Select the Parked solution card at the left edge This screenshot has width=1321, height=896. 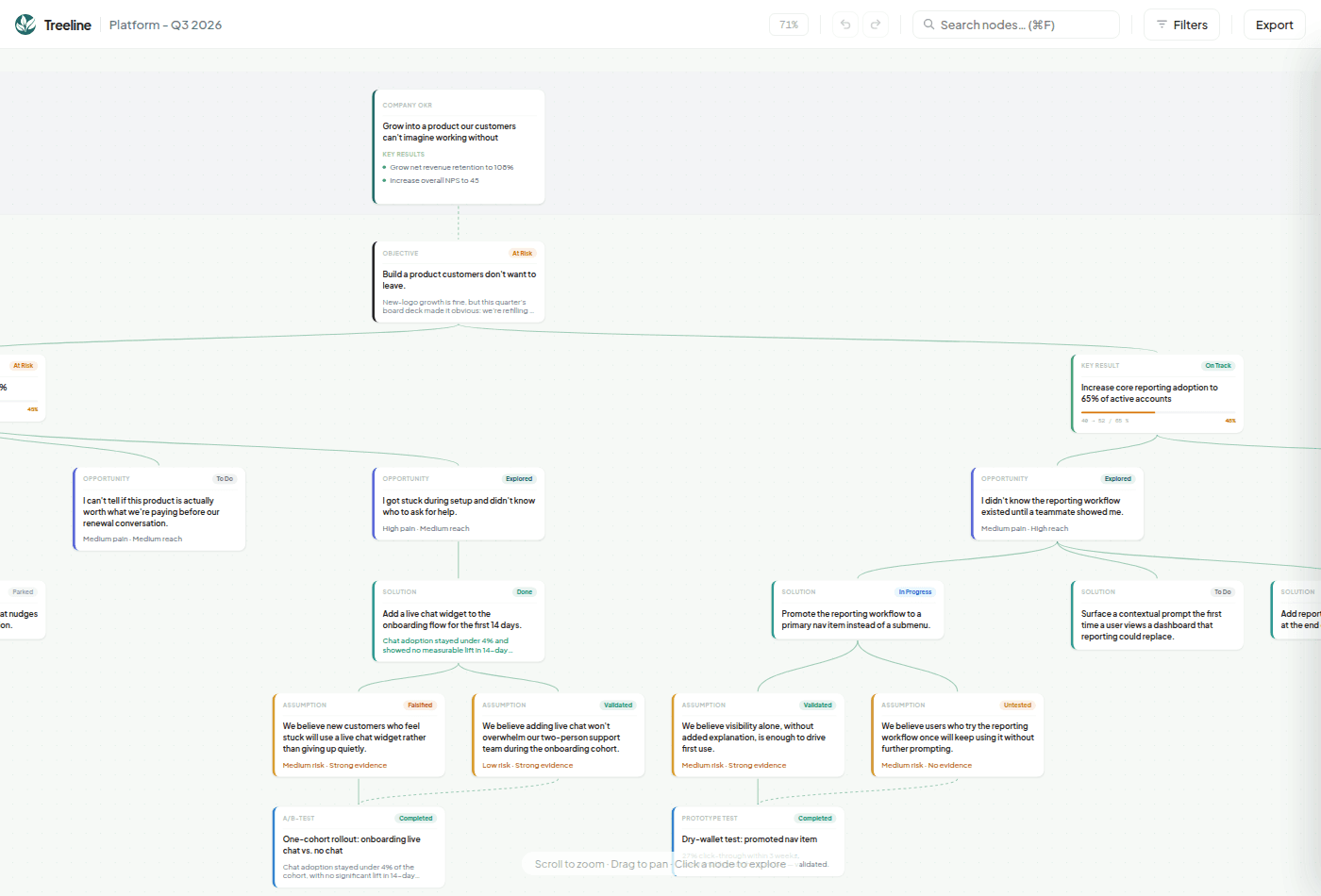[x=22, y=610]
